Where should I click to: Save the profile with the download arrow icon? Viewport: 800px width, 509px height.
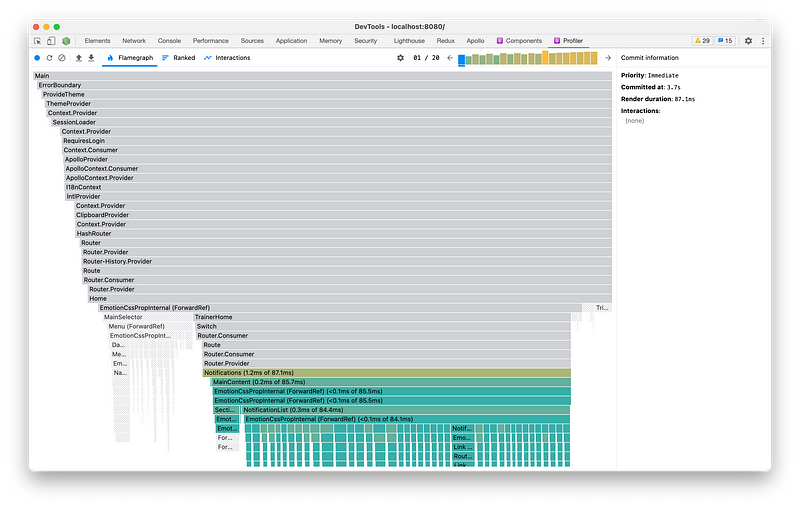tap(91, 58)
